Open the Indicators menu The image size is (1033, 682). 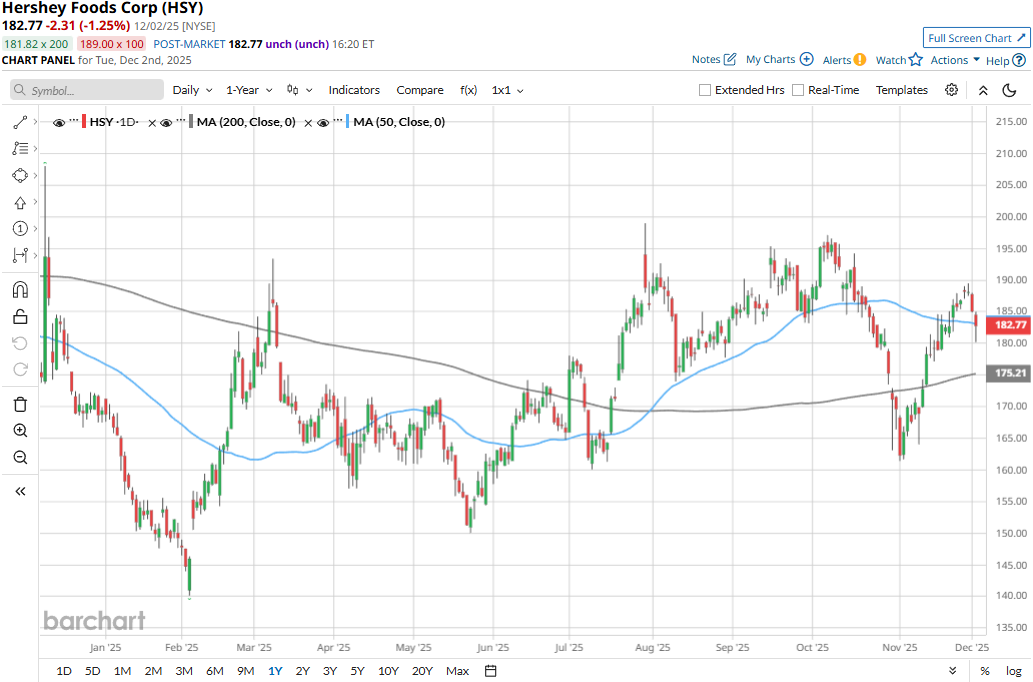tap(354, 90)
